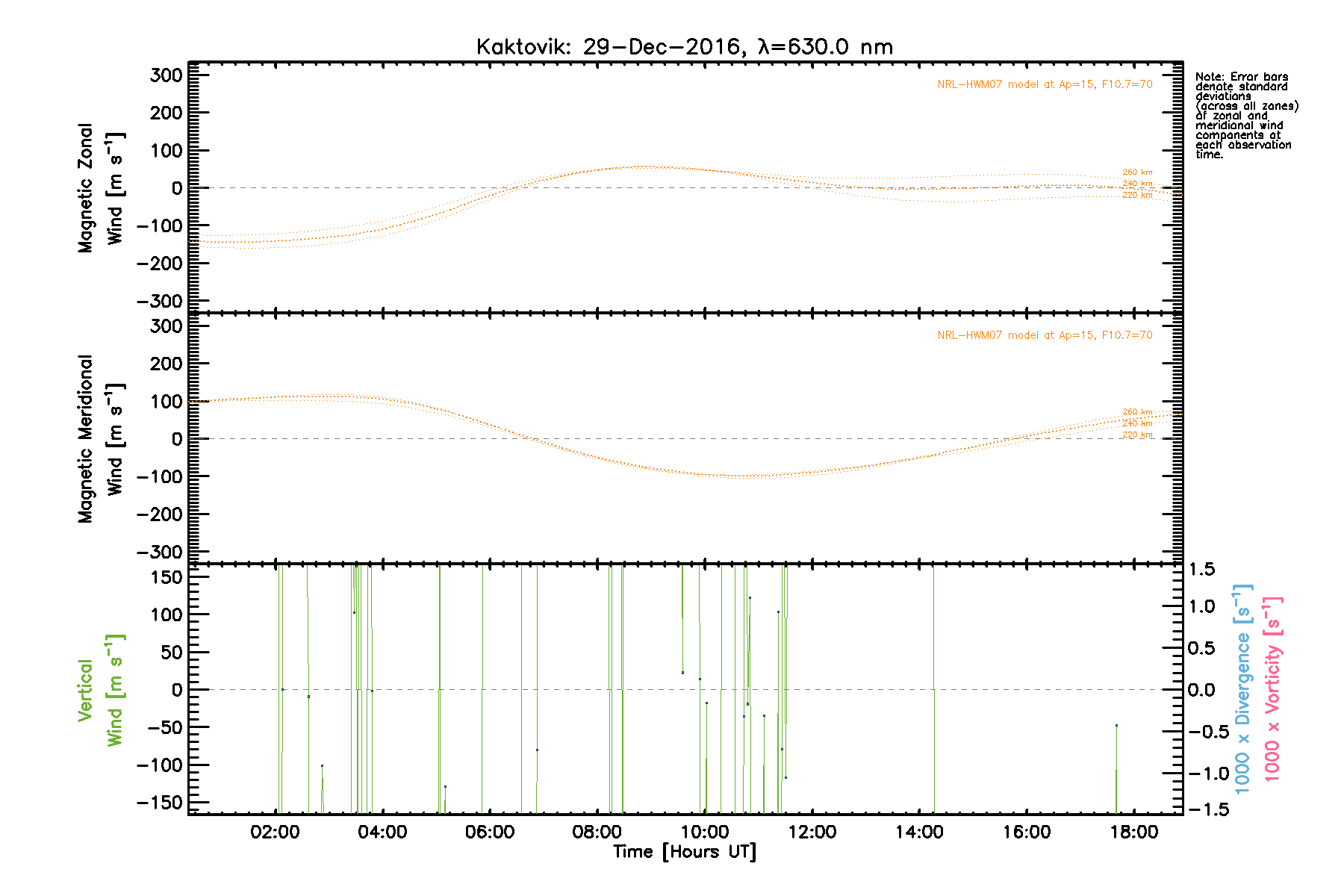The width and height of the screenshot is (1344, 896).
Task: Select the meridional panel's NRL-HWM07 model legend text
Action: [x=1045, y=335]
